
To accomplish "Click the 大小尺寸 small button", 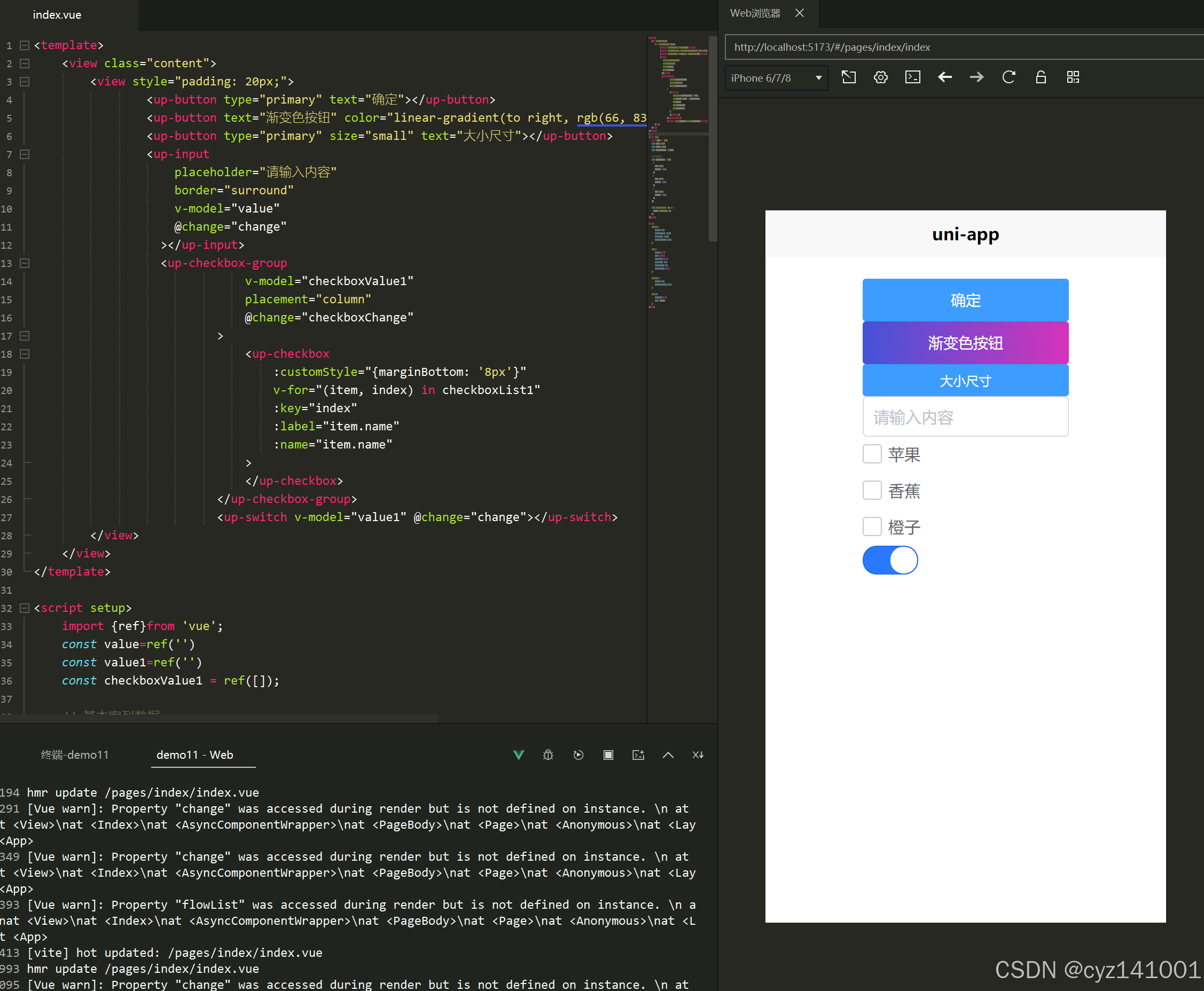I will 965,380.
